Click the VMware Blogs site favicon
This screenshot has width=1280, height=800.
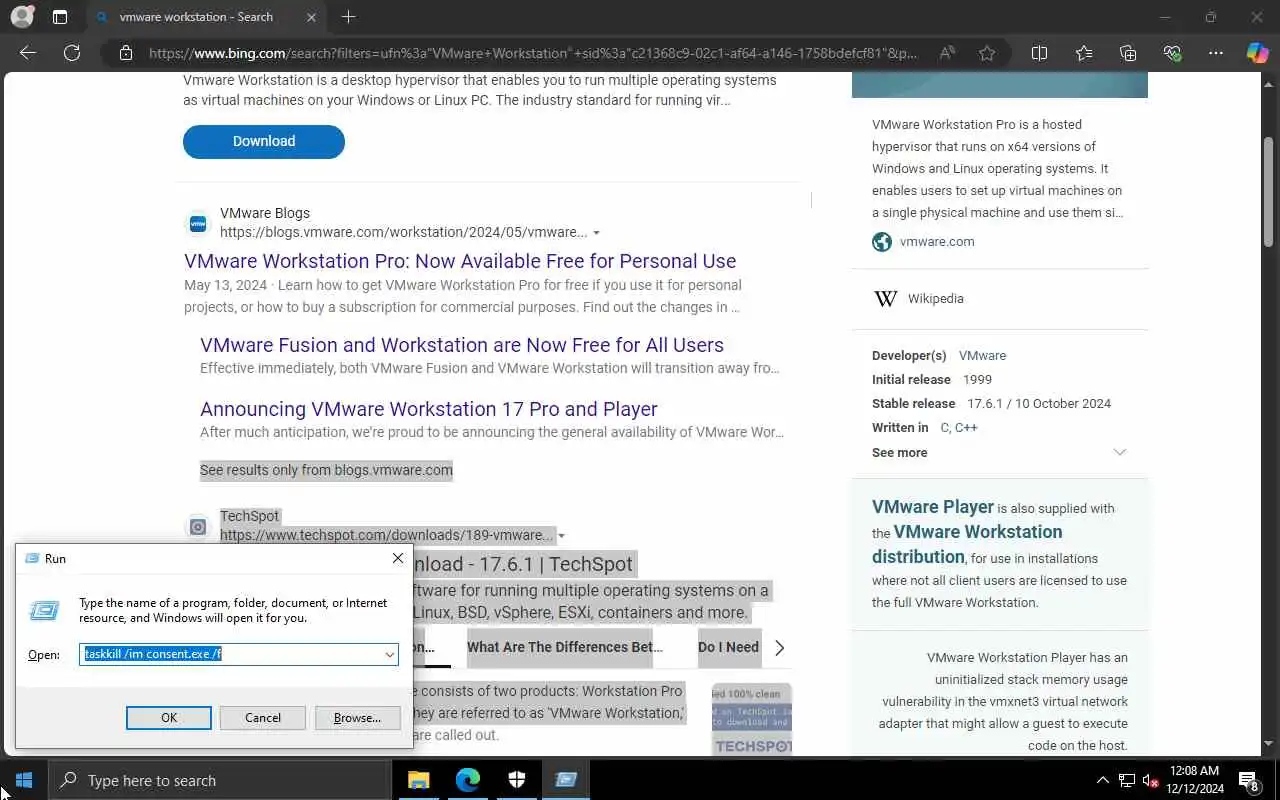pyautogui.click(x=198, y=224)
